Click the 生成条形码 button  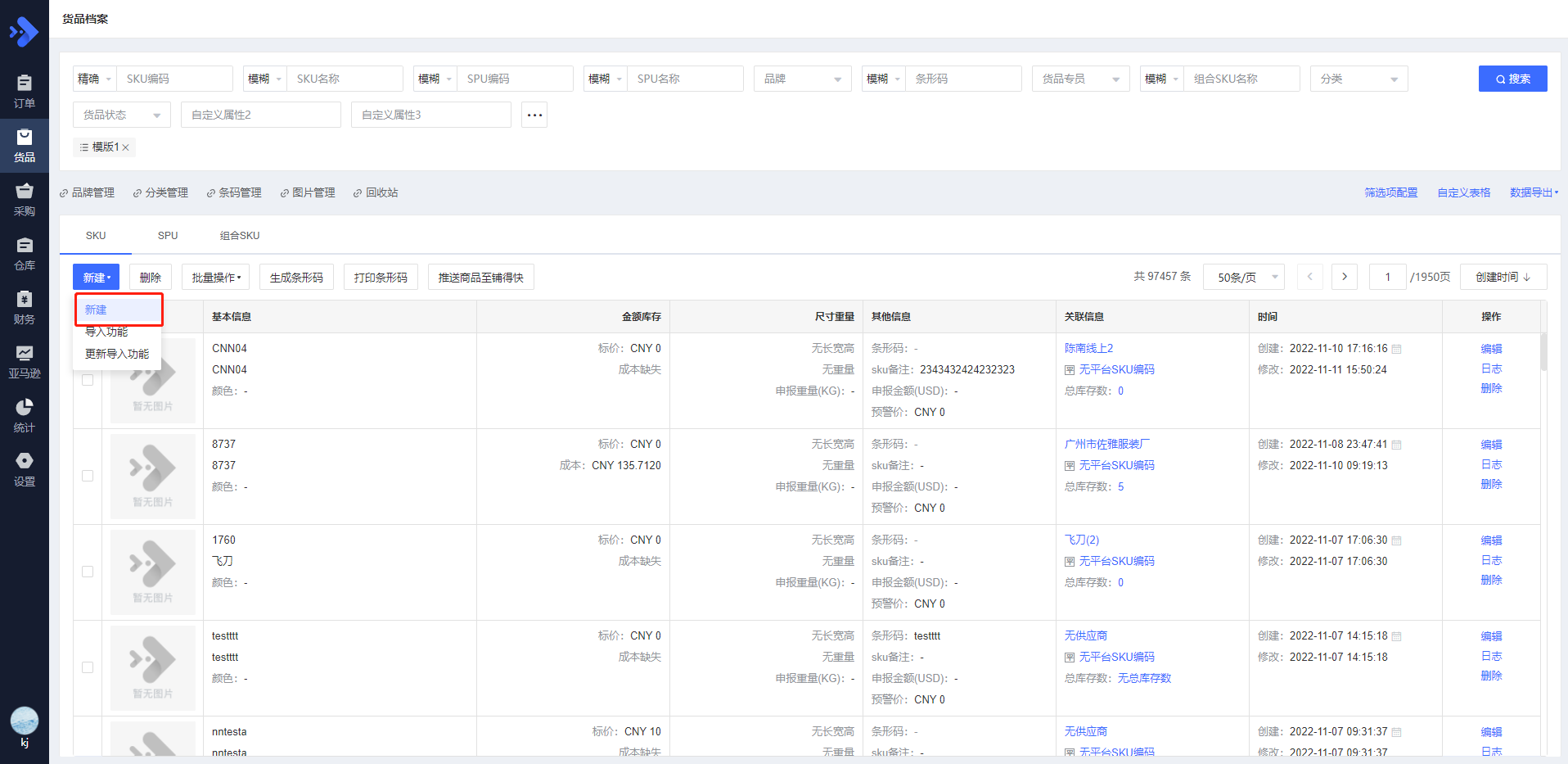click(x=296, y=278)
